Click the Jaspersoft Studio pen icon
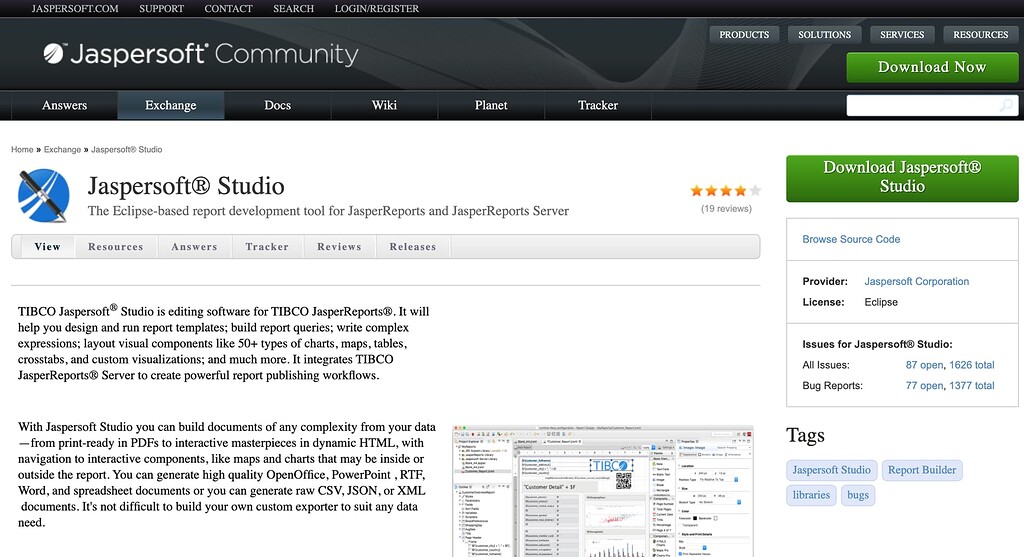 pyautogui.click(x=44, y=195)
